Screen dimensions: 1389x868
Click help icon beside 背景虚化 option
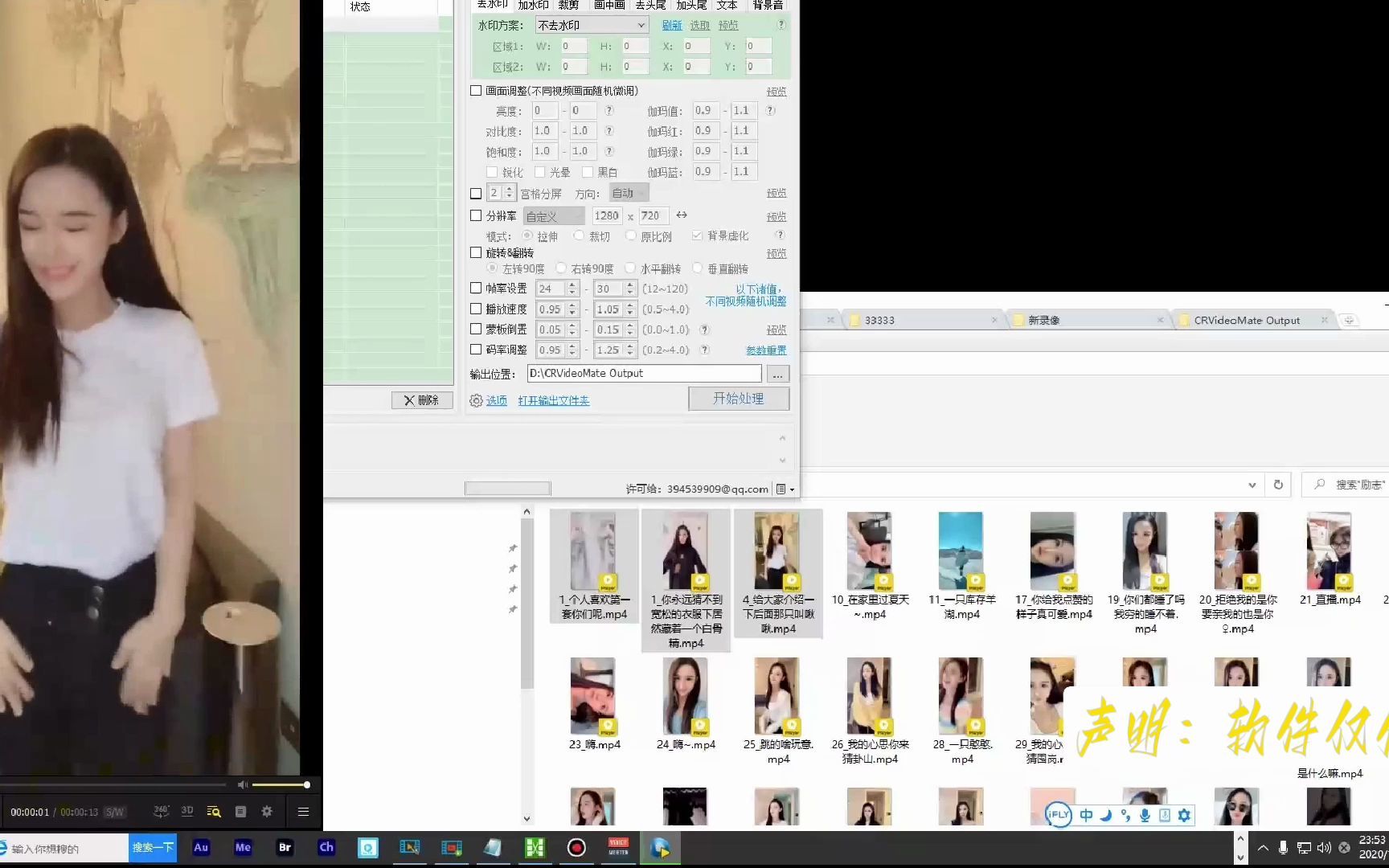(x=780, y=235)
